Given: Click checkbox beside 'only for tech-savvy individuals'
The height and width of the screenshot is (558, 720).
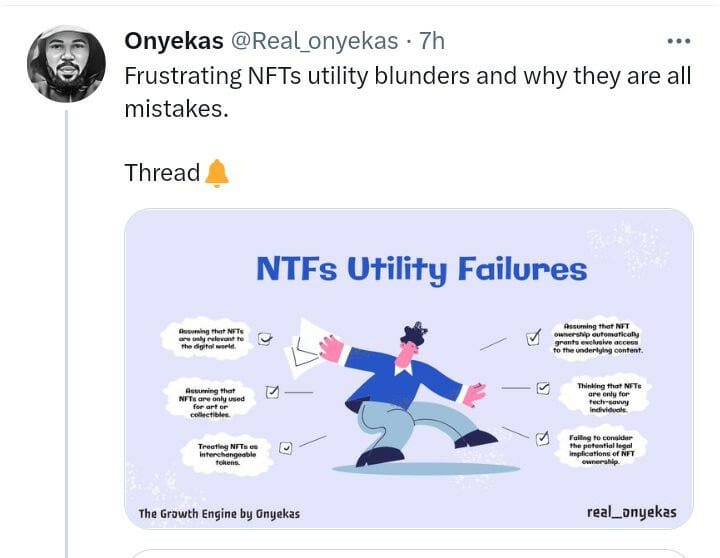Looking at the screenshot, I should click(x=543, y=387).
